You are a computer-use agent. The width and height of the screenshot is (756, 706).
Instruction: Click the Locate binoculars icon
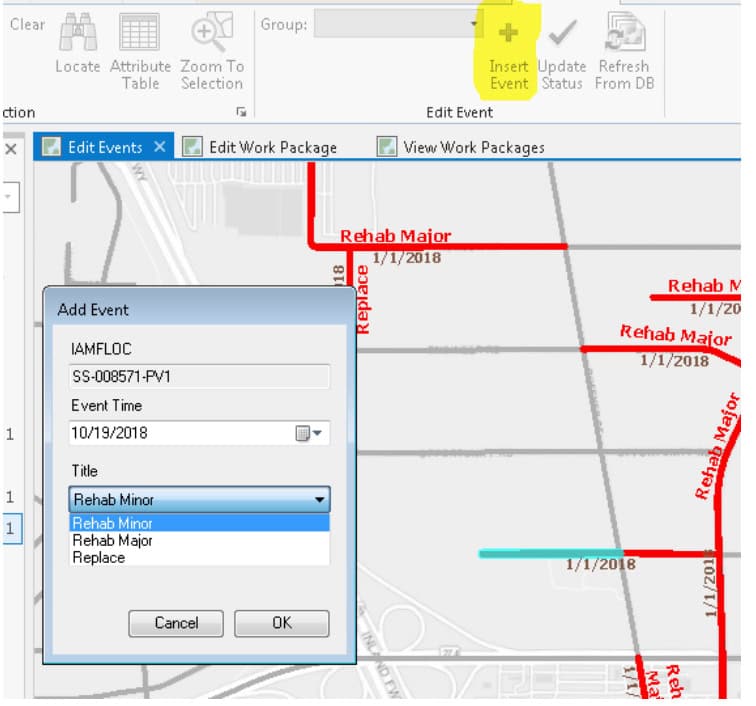[x=77, y=34]
